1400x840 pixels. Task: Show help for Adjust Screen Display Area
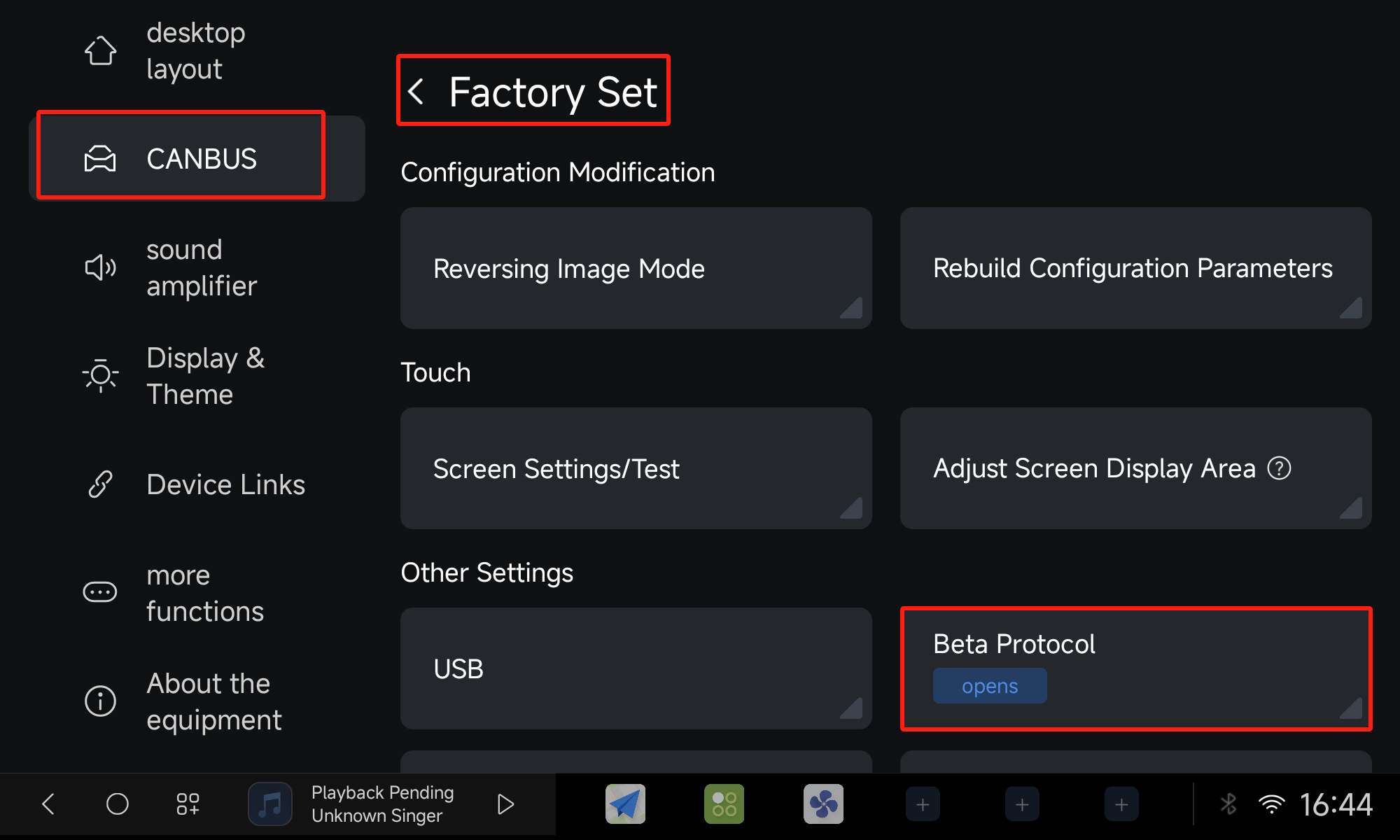point(1279,468)
